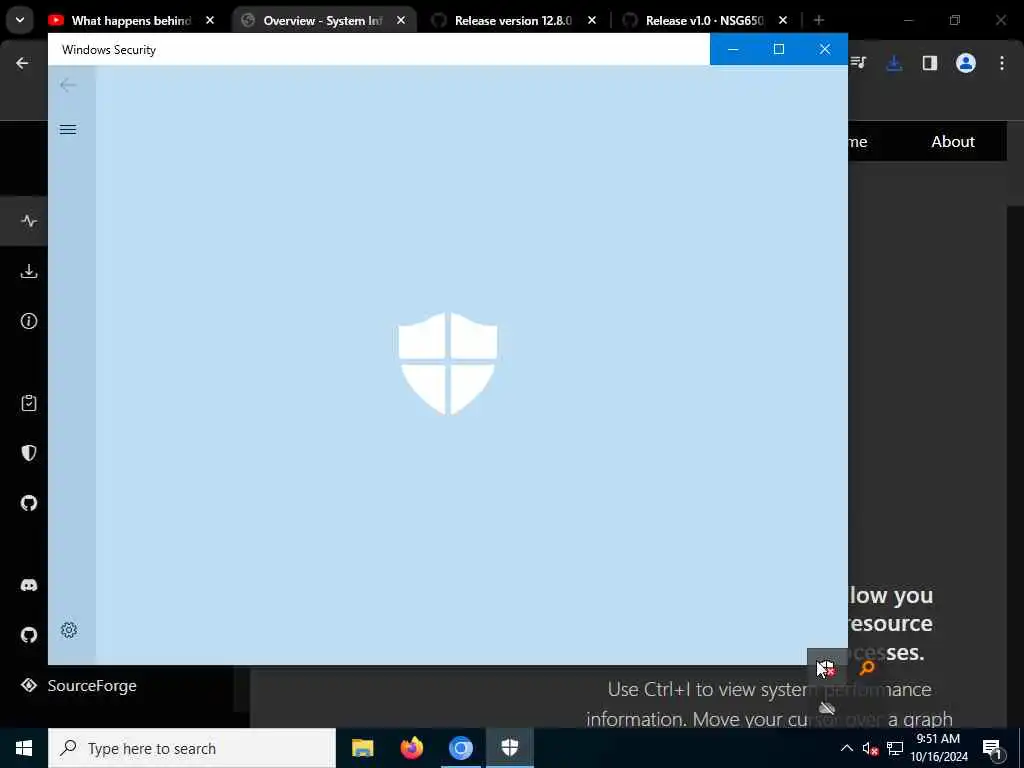Open File Explorer from taskbar
1024x768 pixels.
pos(362,748)
